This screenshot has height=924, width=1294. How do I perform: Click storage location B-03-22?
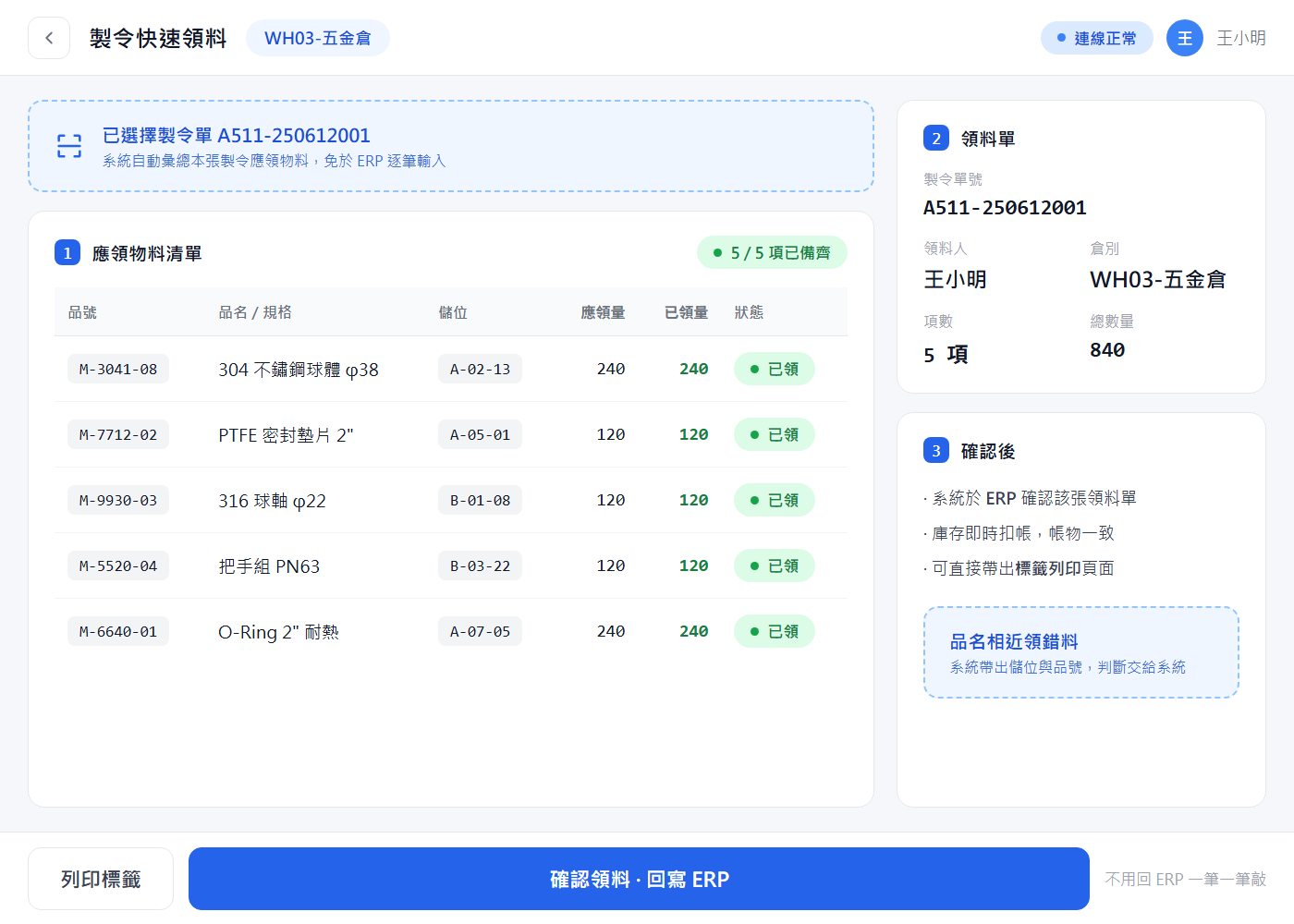[x=480, y=565]
